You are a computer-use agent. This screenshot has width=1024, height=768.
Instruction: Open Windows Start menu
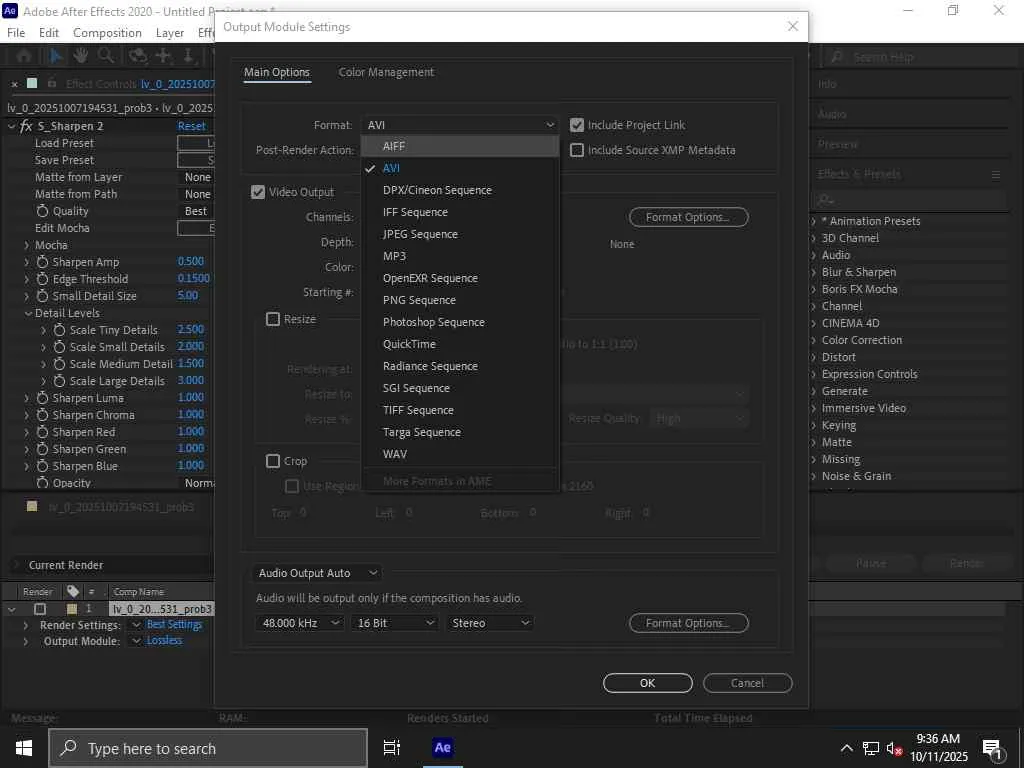[x=24, y=748]
